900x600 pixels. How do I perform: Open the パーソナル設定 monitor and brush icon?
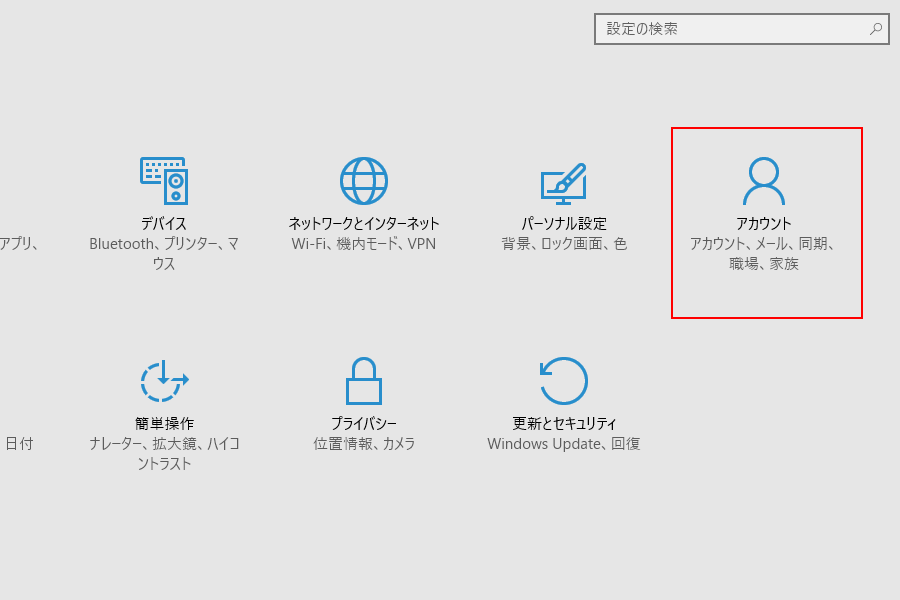(564, 184)
